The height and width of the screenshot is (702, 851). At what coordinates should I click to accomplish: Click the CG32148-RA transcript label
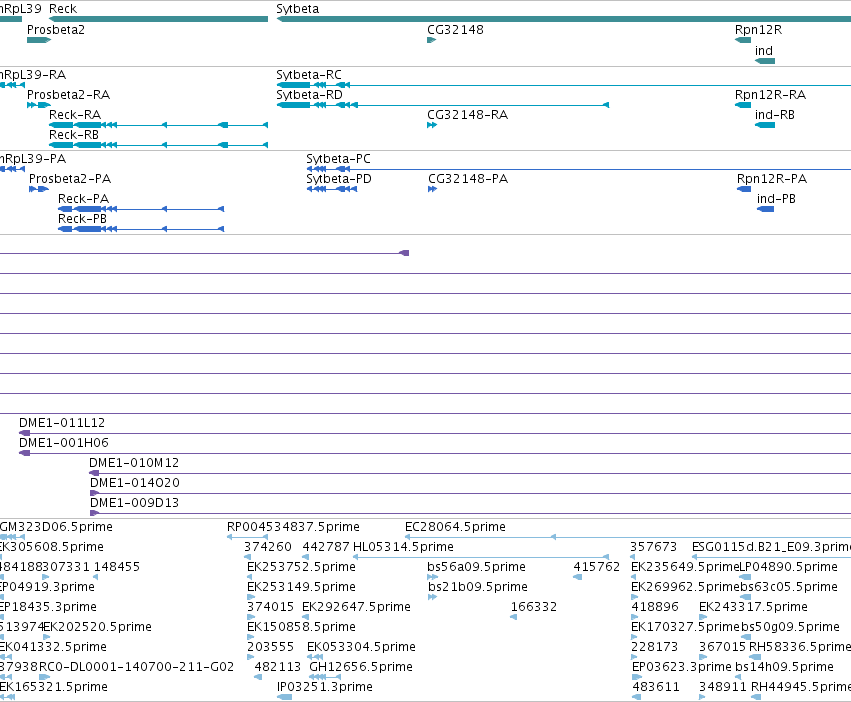pyautogui.click(x=467, y=115)
